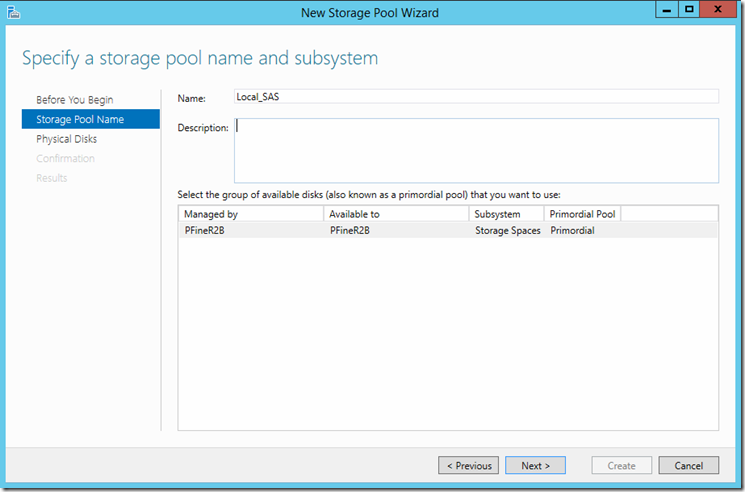Cancel the storage pool wizard
This screenshot has width=745, height=492.
[x=688, y=465]
